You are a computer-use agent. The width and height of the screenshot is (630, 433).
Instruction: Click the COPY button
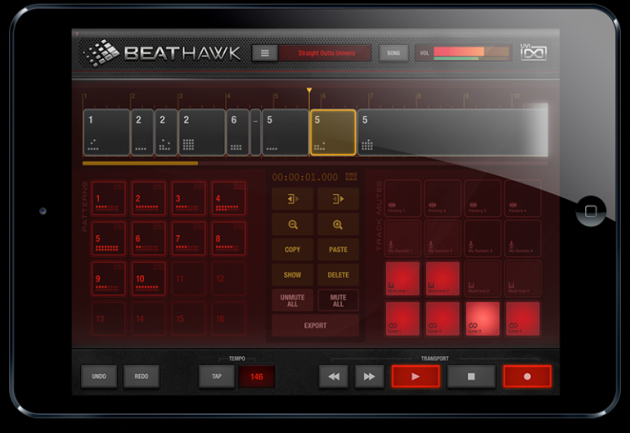tap(292, 249)
